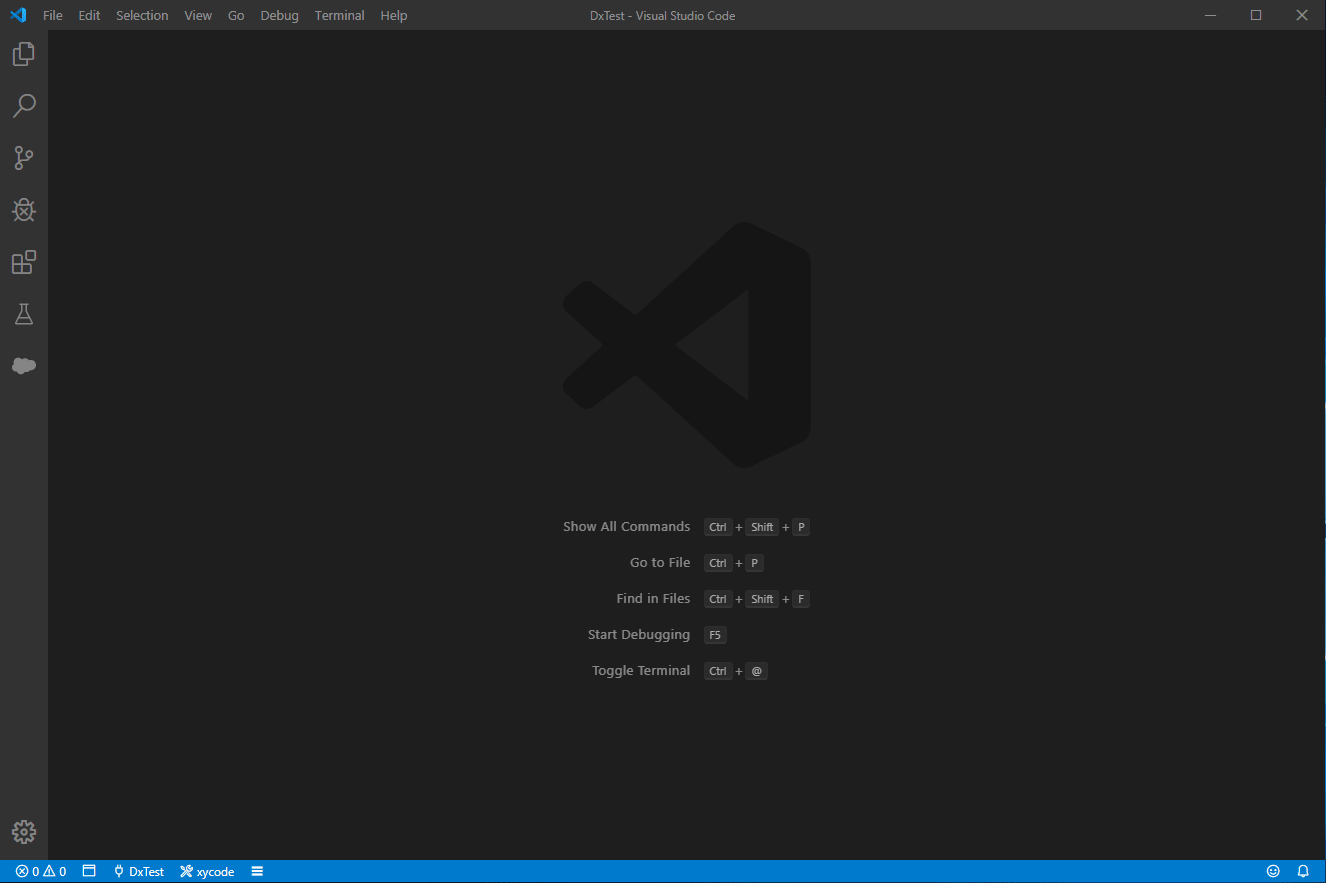Open the Help menu
The height and width of the screenshot is (883, 1326).
394,15
